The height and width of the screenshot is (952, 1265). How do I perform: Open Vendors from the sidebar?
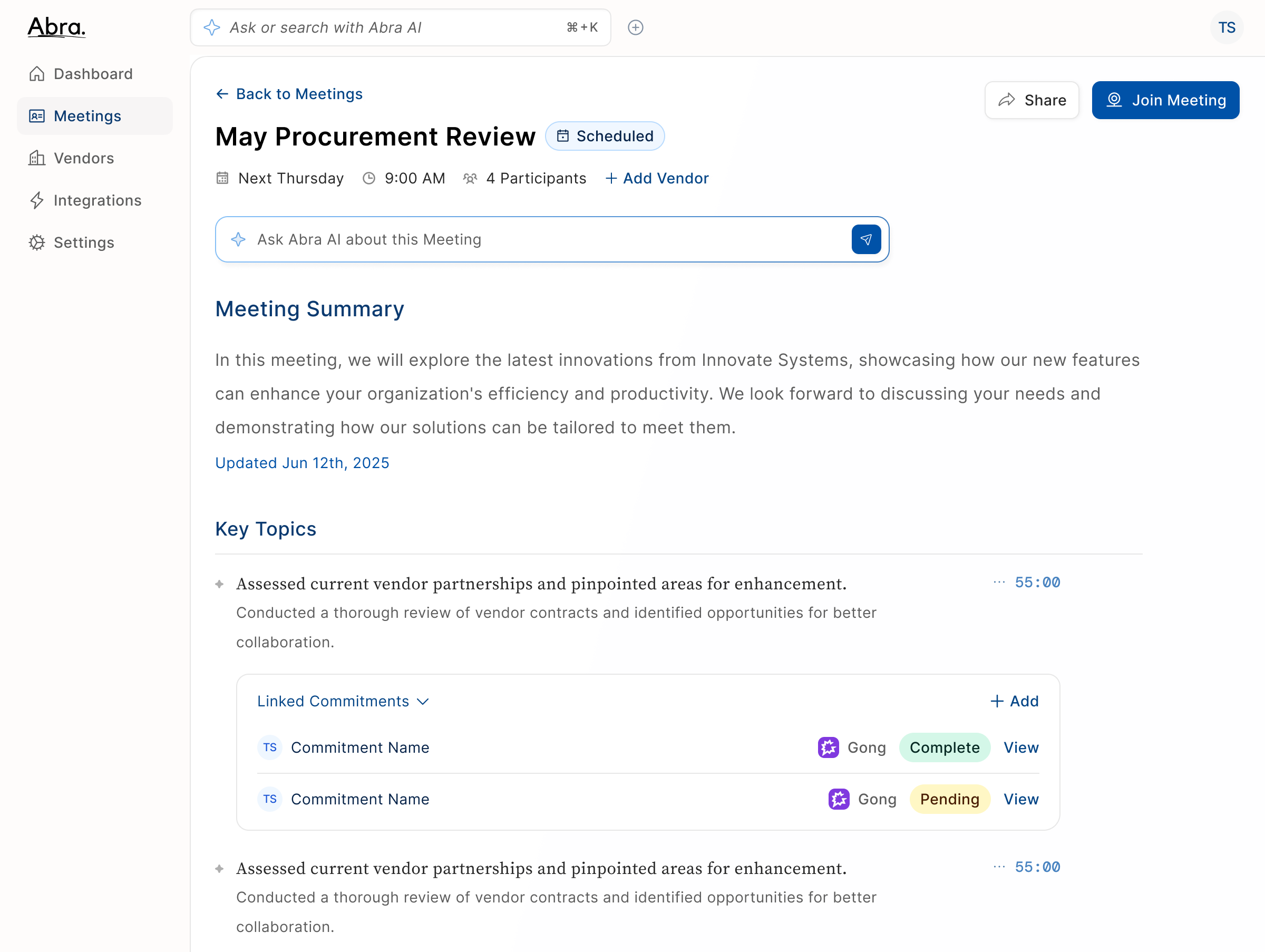tap(83, 158)
